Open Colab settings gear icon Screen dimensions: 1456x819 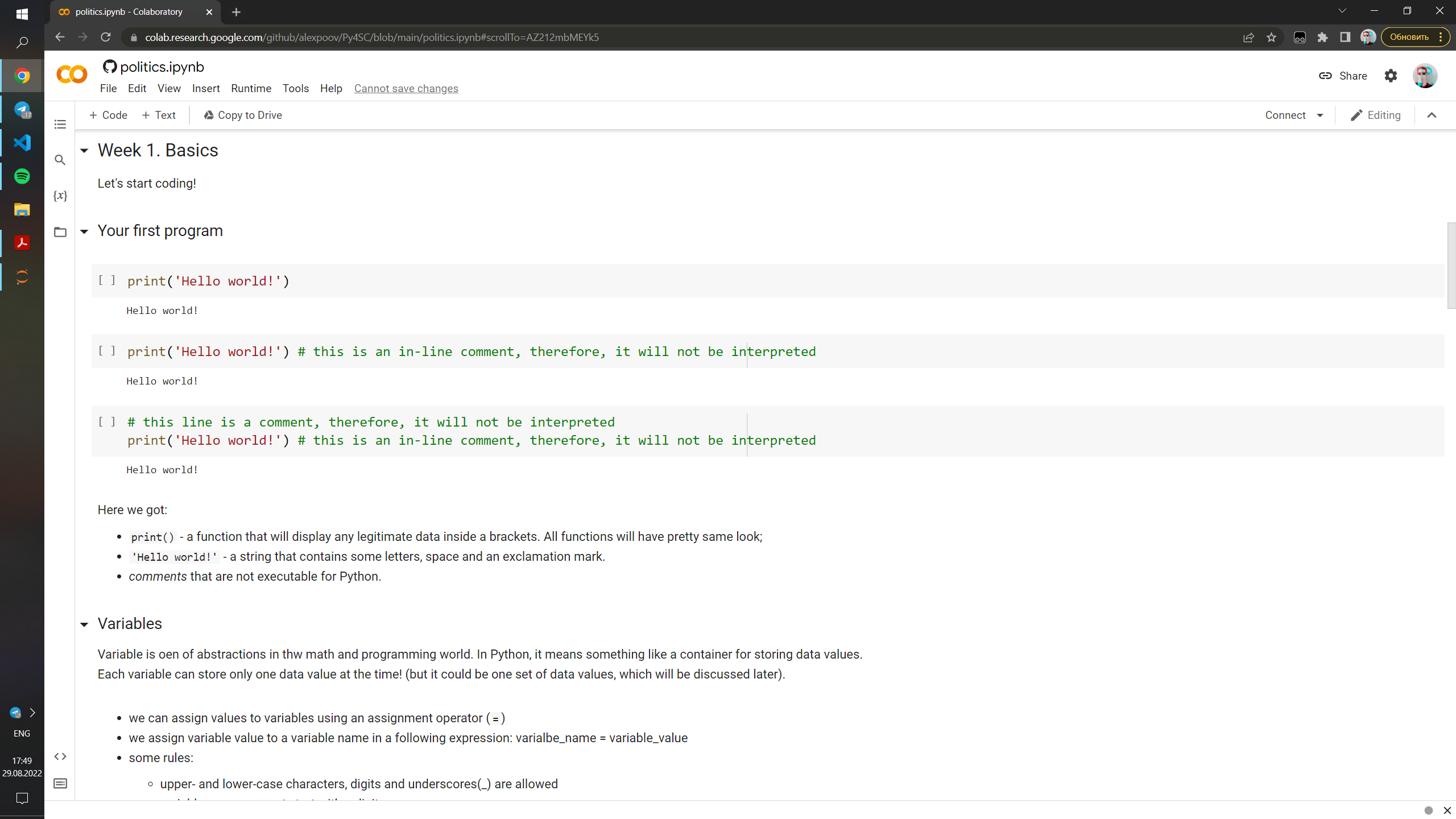click(1391, 76)
